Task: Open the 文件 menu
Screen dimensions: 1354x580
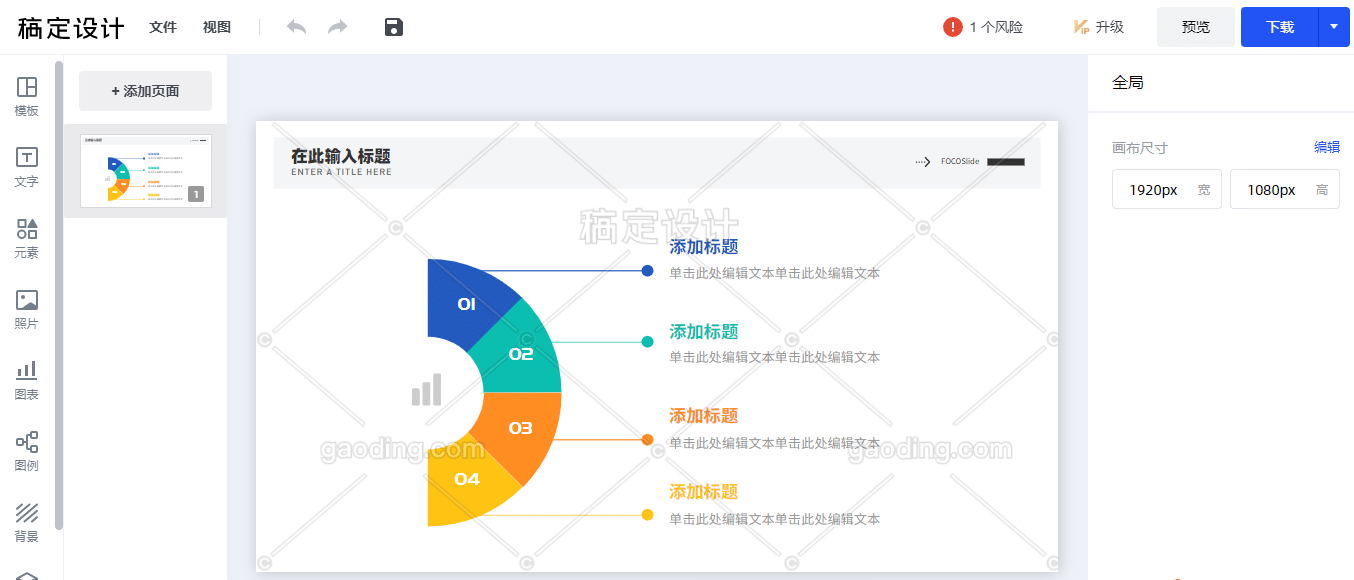Action: 163,27
